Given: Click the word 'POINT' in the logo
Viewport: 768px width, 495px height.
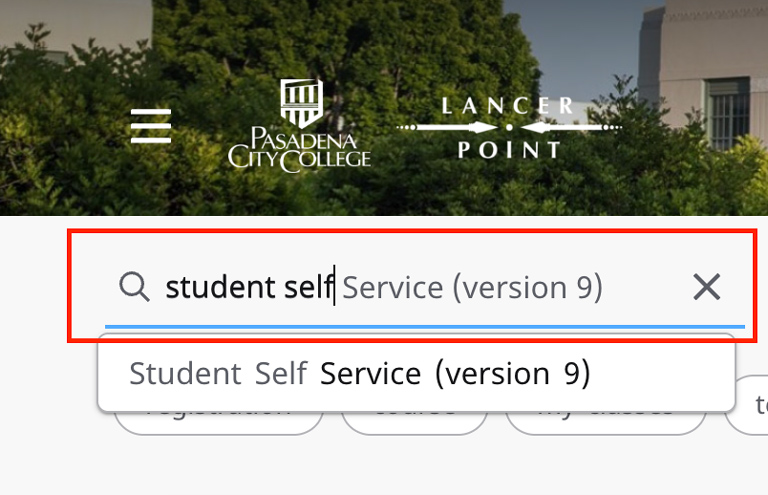Looking at the screenshot, I should [509, 151].
